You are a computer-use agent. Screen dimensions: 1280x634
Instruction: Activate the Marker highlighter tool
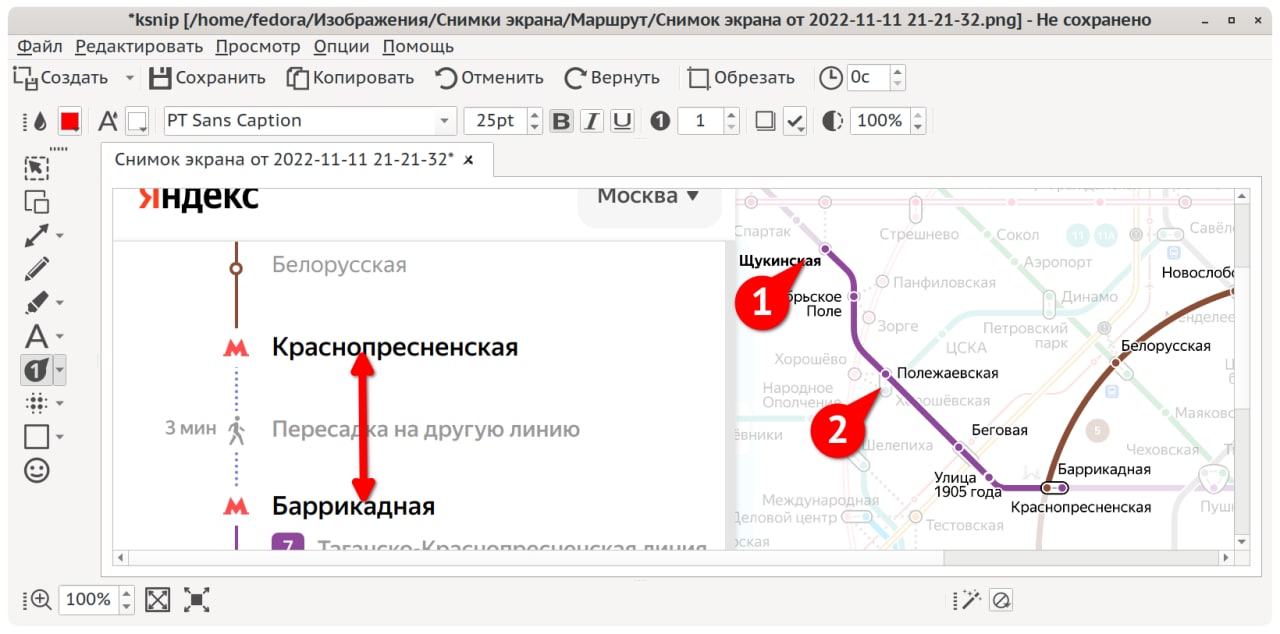point(37,302)
